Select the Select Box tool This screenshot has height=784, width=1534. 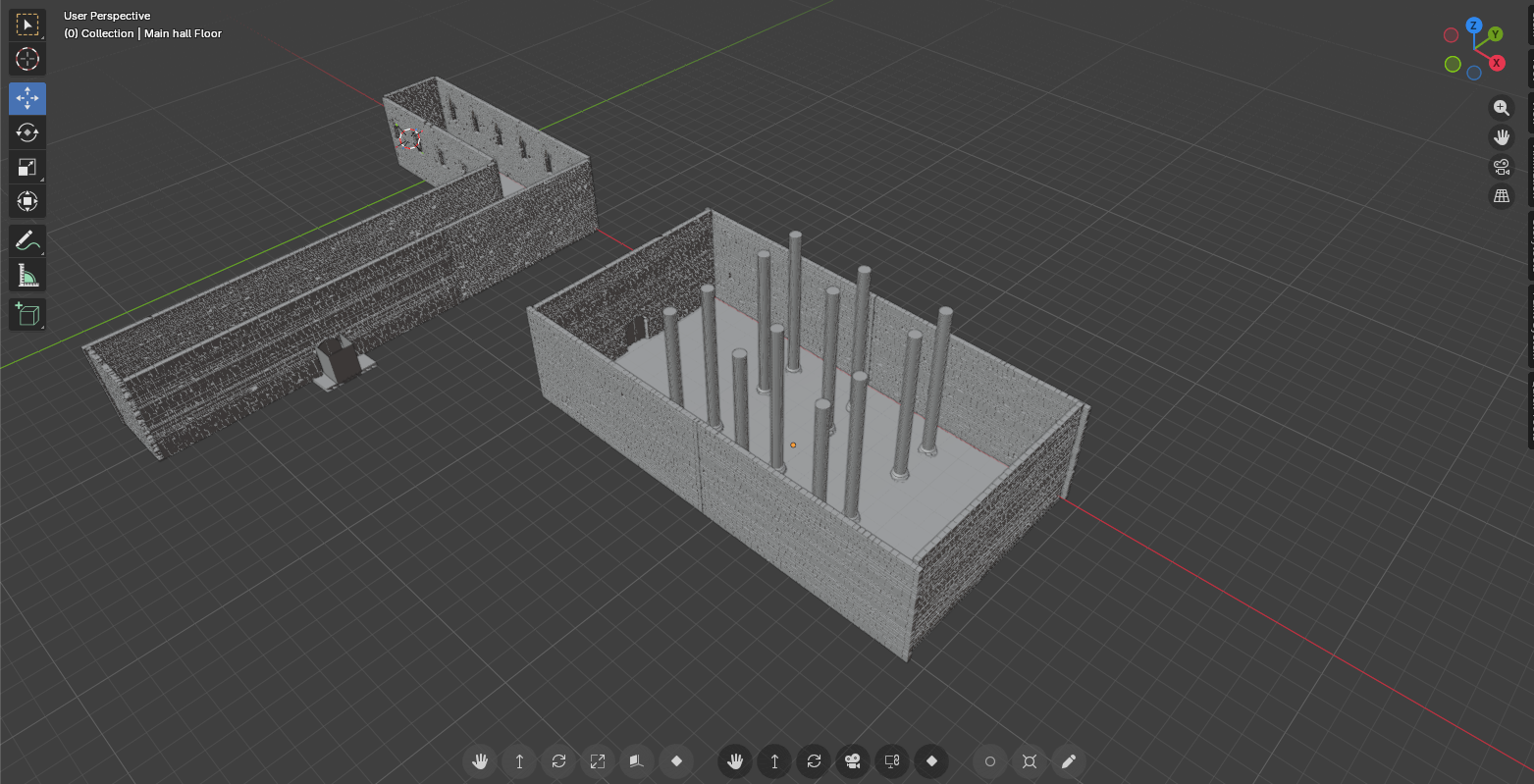27,25
